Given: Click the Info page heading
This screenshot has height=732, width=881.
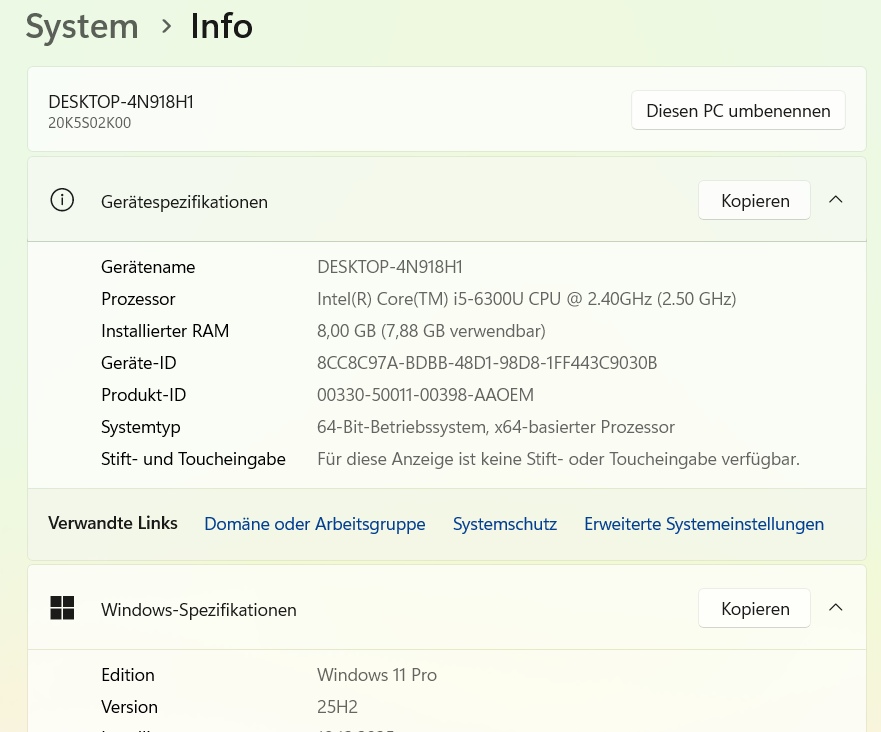Looking at the screenshot, I should click(221, 26).
